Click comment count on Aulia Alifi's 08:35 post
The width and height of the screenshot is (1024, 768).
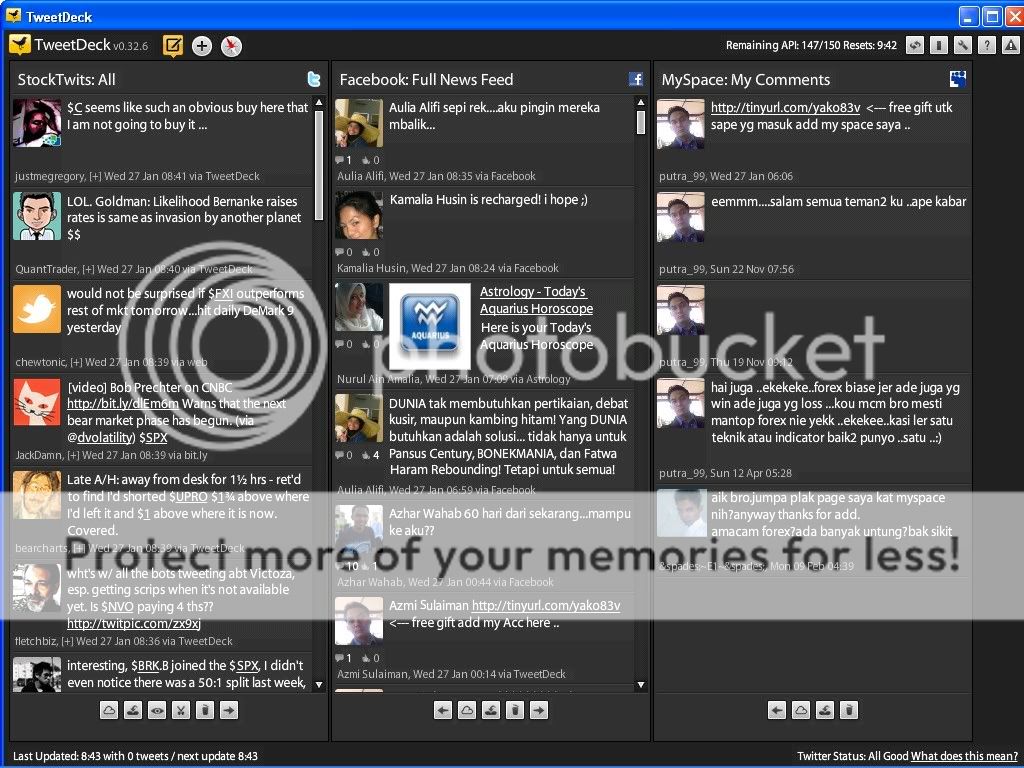point(344,160)
